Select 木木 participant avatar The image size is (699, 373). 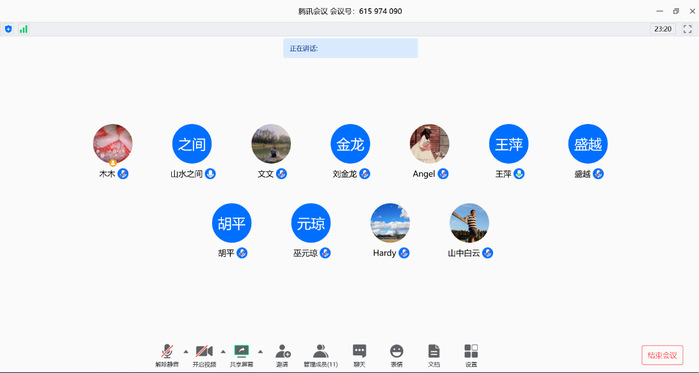coord(113,143)
